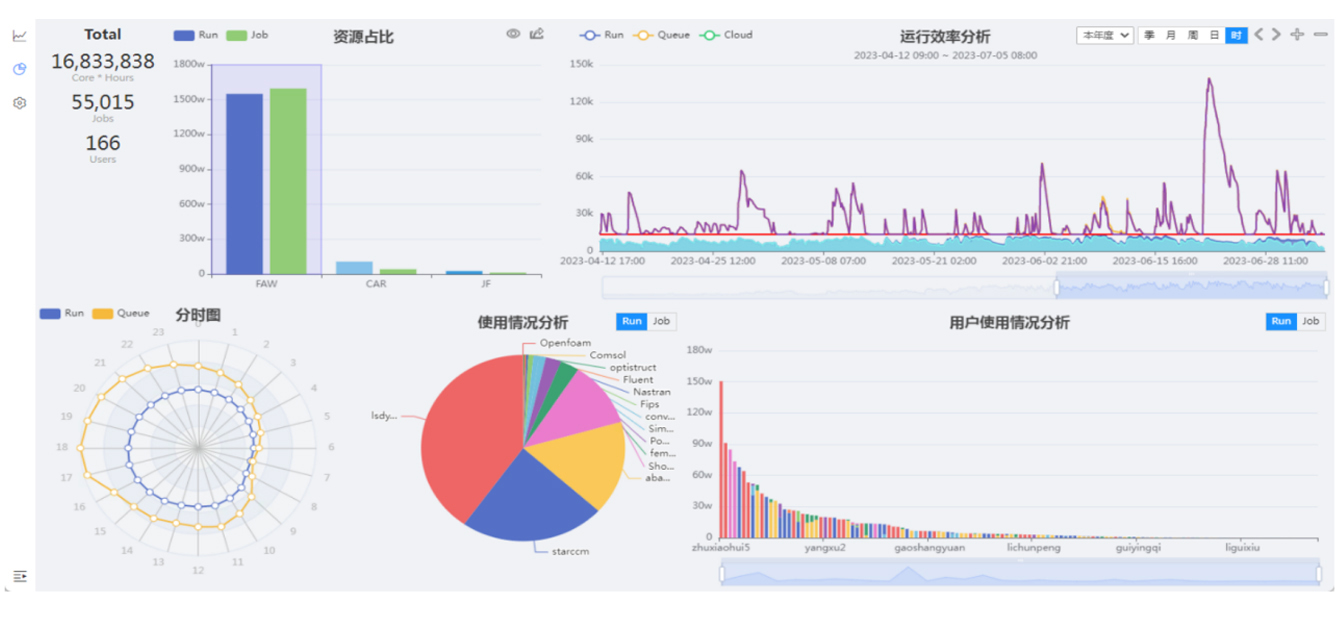Click the CAR light-blue bar

click(x=354, y=268)
